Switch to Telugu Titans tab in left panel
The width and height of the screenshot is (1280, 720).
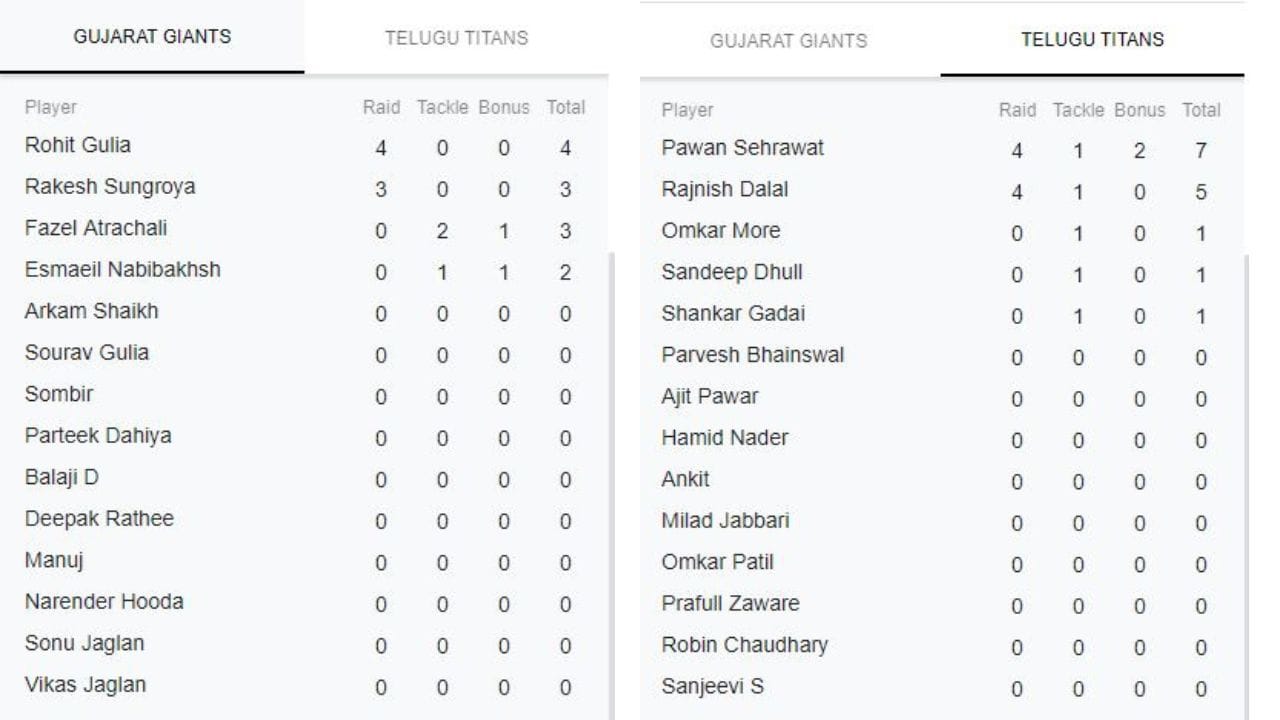point(456,38)
